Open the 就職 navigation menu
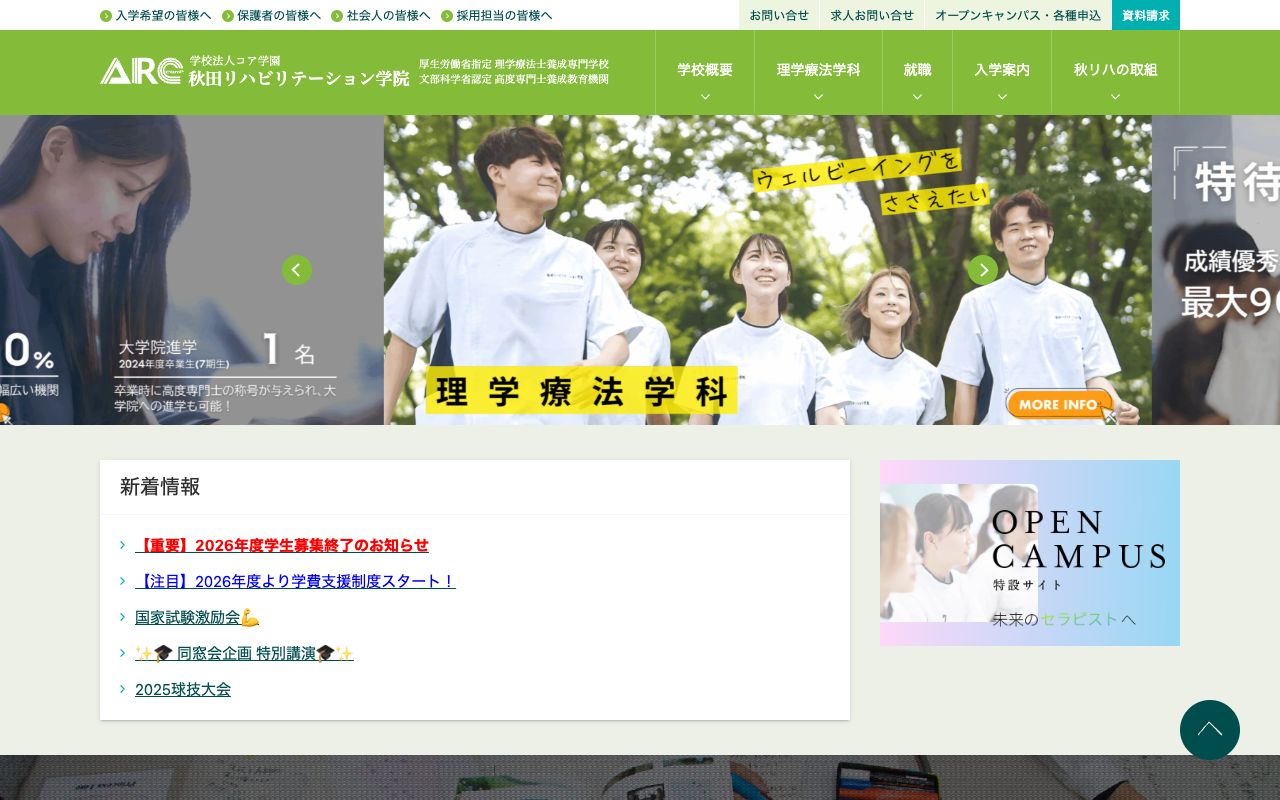 coord(916,72)
